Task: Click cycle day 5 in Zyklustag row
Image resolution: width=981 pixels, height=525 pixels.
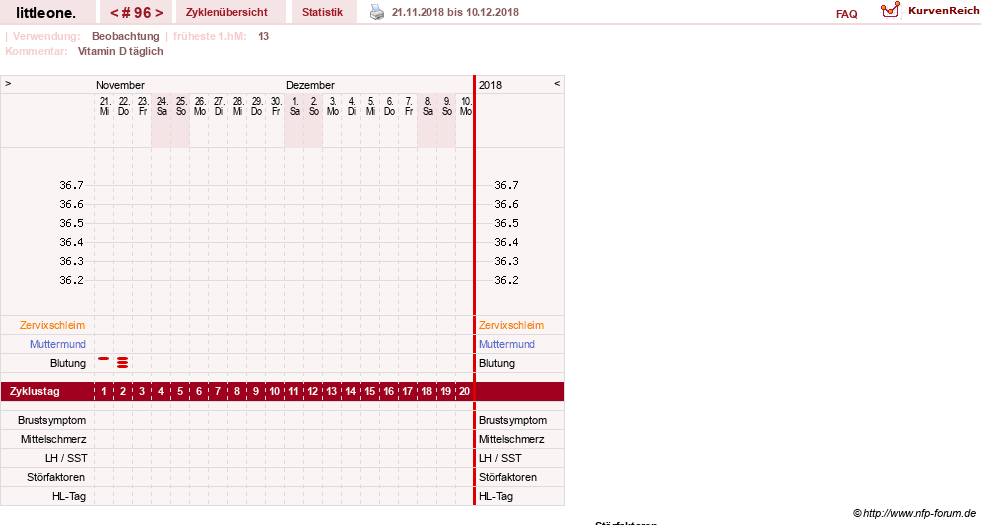Action: coord(180,392)
